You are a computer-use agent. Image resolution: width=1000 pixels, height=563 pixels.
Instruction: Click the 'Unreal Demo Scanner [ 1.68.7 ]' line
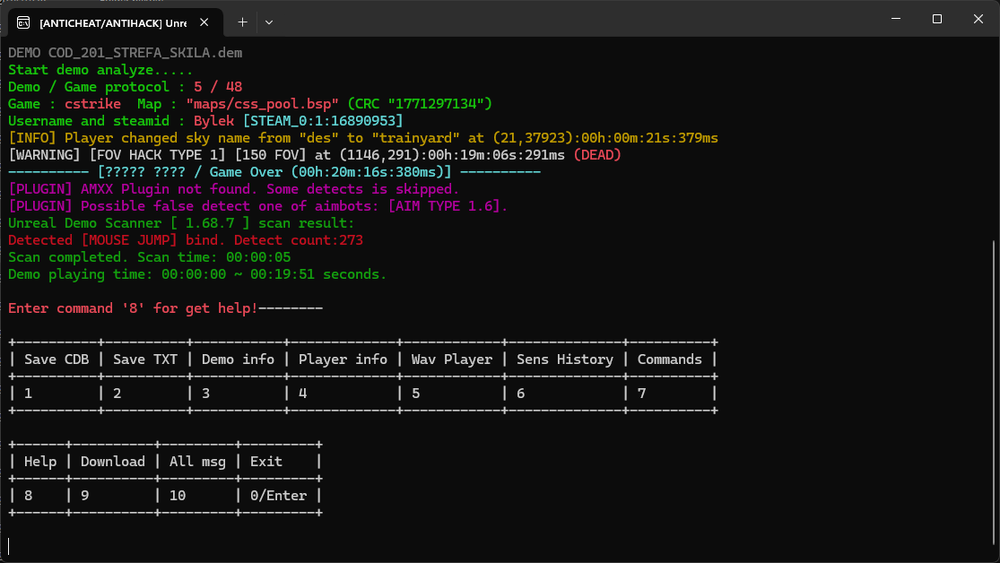click(x=181, y=223)
